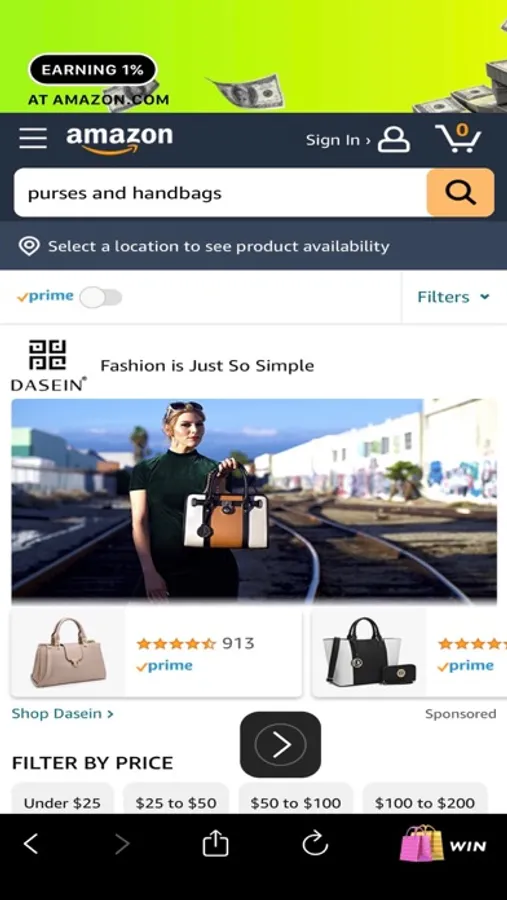The height and width of the screenshot is (900, 507).
Task: Submit search with the magnifier button
Action: click(460, 192)
